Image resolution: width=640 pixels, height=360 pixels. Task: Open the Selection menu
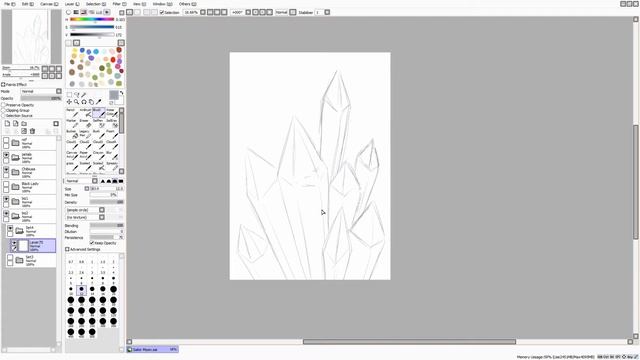click(96, 4)
